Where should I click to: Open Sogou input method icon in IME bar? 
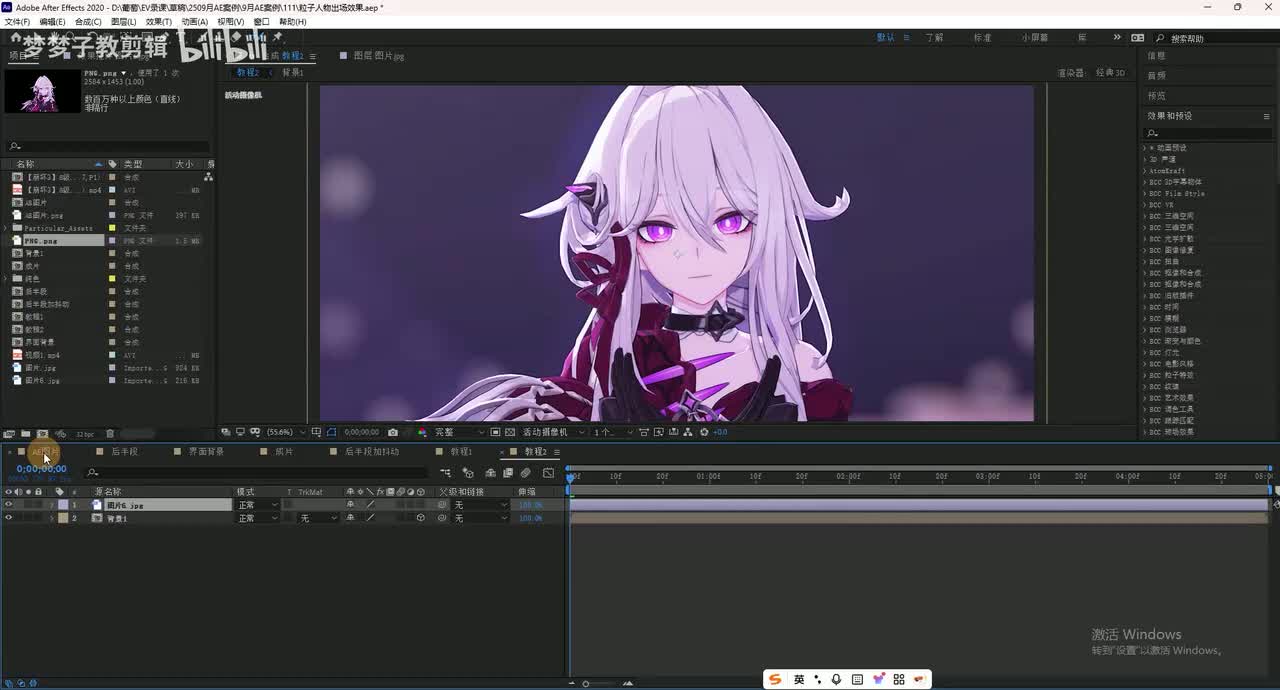click(775, 679)
